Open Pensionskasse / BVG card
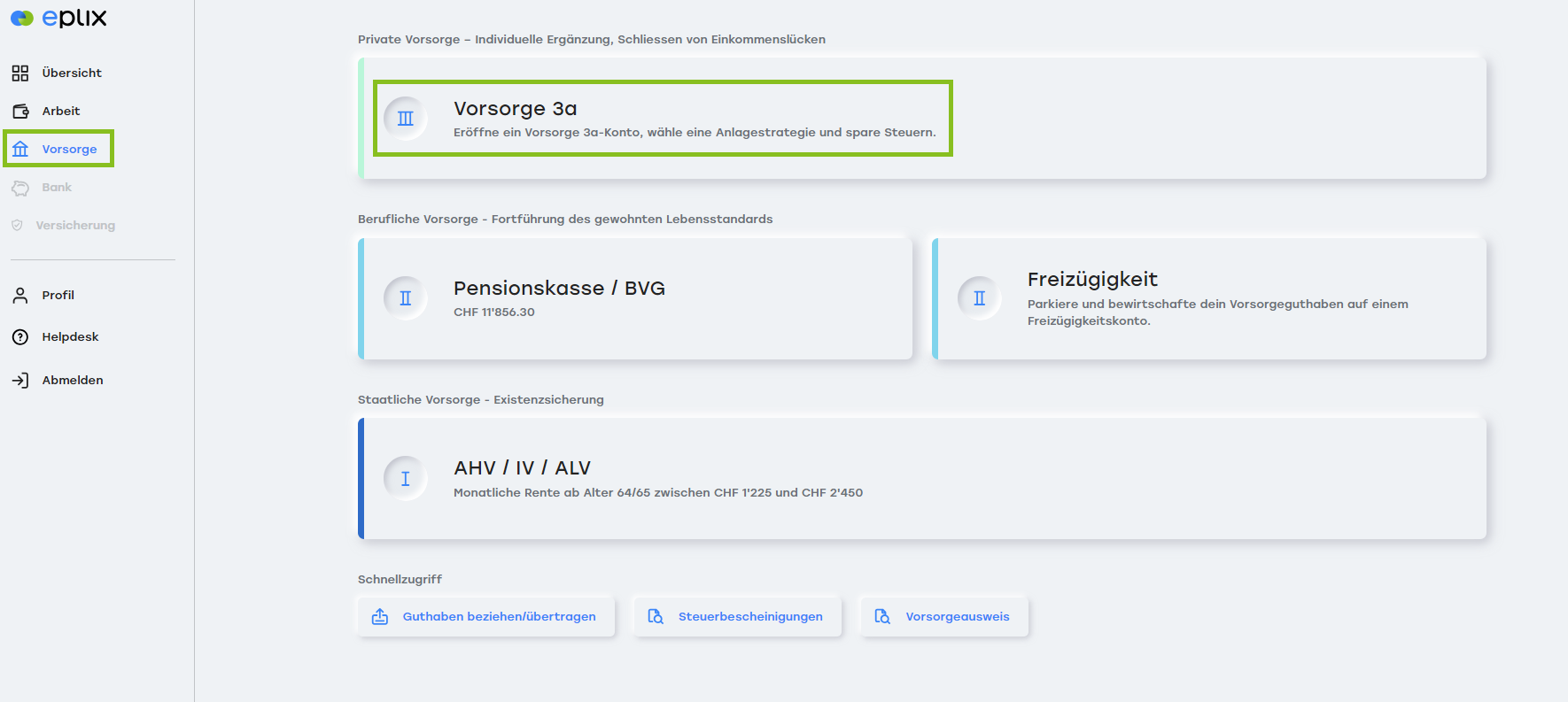This screenshot has height=702, width=1568. click(x=635, y=298)
